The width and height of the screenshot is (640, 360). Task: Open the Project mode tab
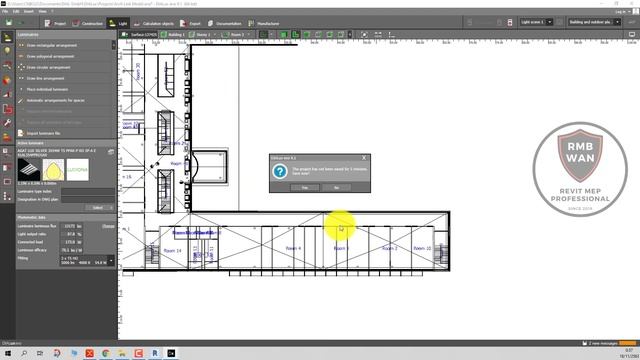coord(55,23)
